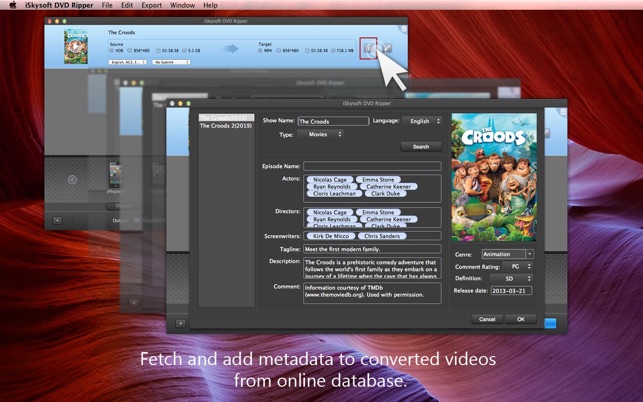This screenshot has height=402, width=643.
Task: Expand the Type dropdown showing Movies
Action: pos(322,134)
